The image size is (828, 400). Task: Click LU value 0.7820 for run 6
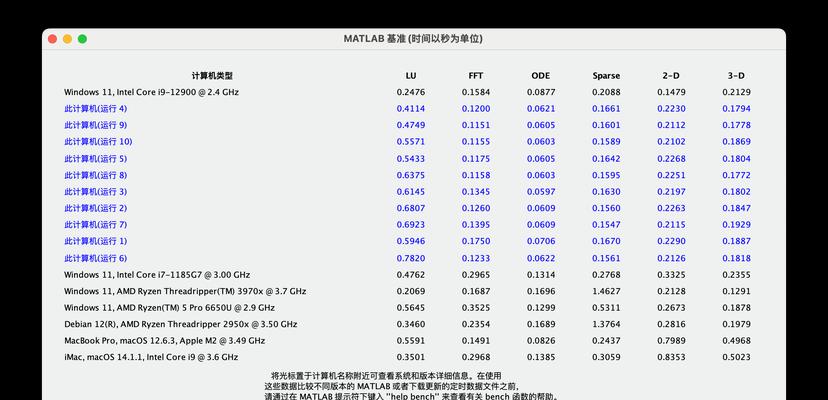pyautogui.click(x=411, y=258)
